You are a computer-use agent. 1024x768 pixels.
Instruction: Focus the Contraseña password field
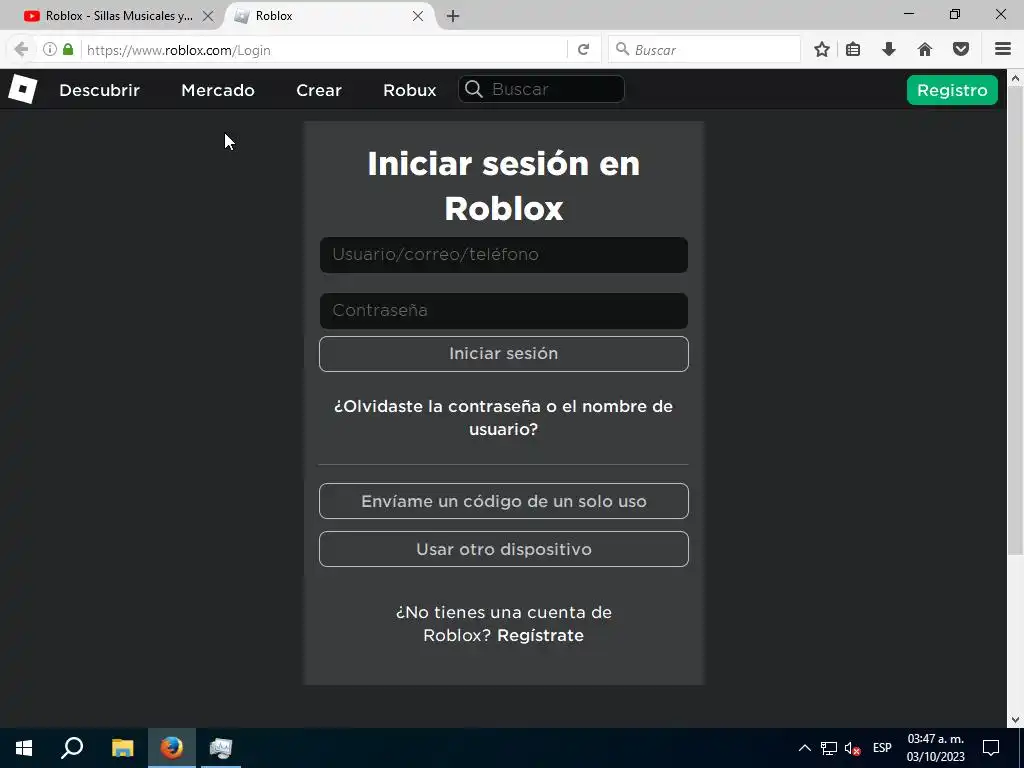coord(504,311)
